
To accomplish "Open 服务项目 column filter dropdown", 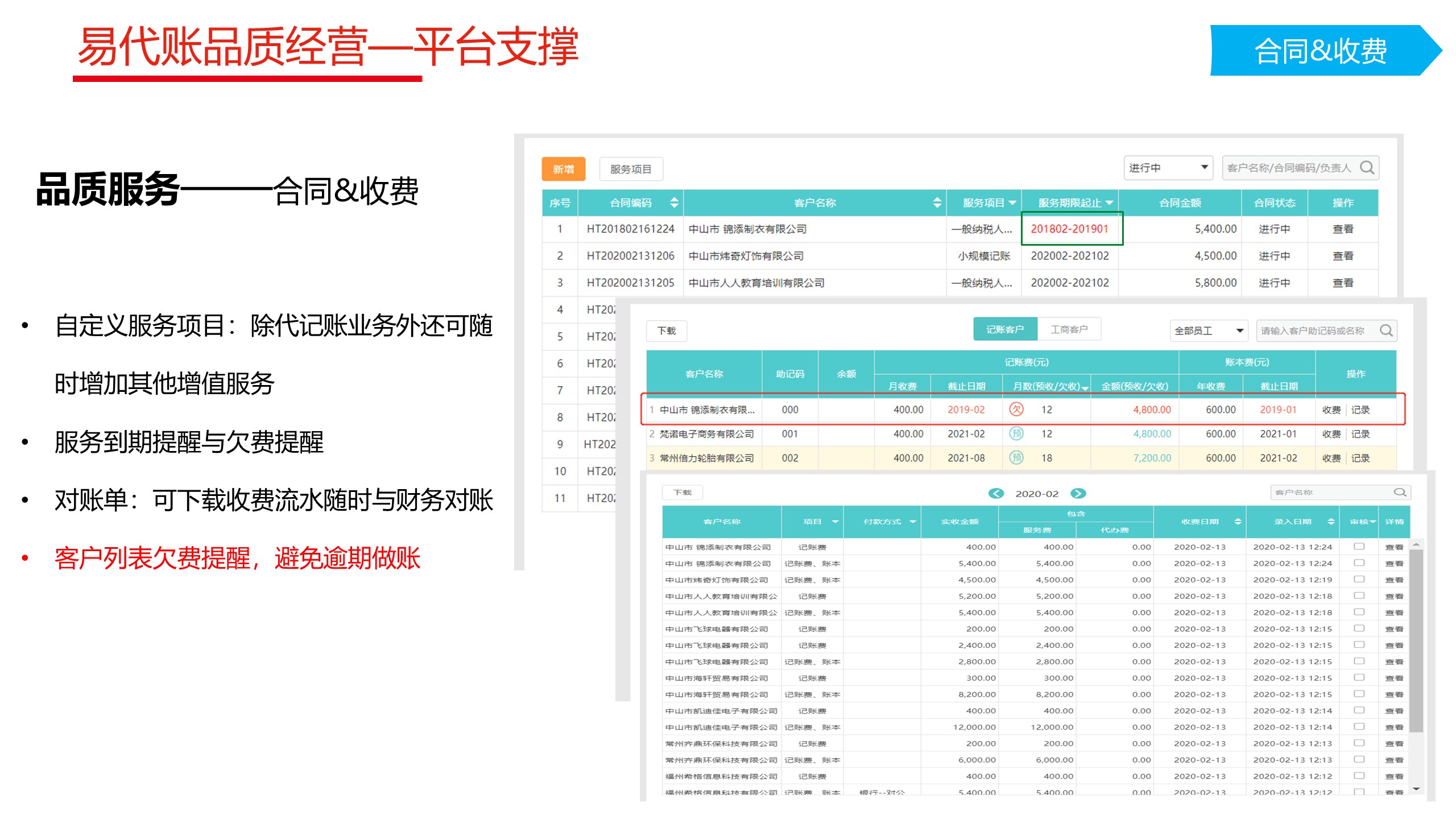I will point(1012,202).
